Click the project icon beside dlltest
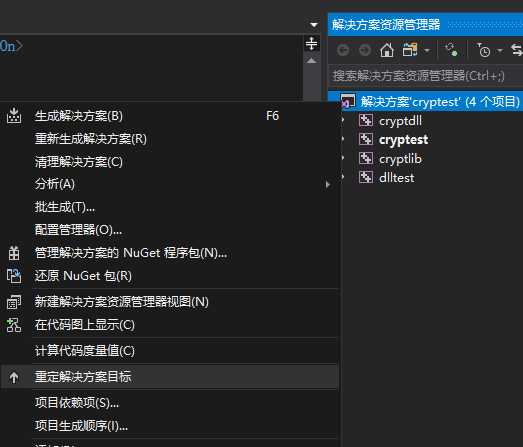 coord(366,177)
